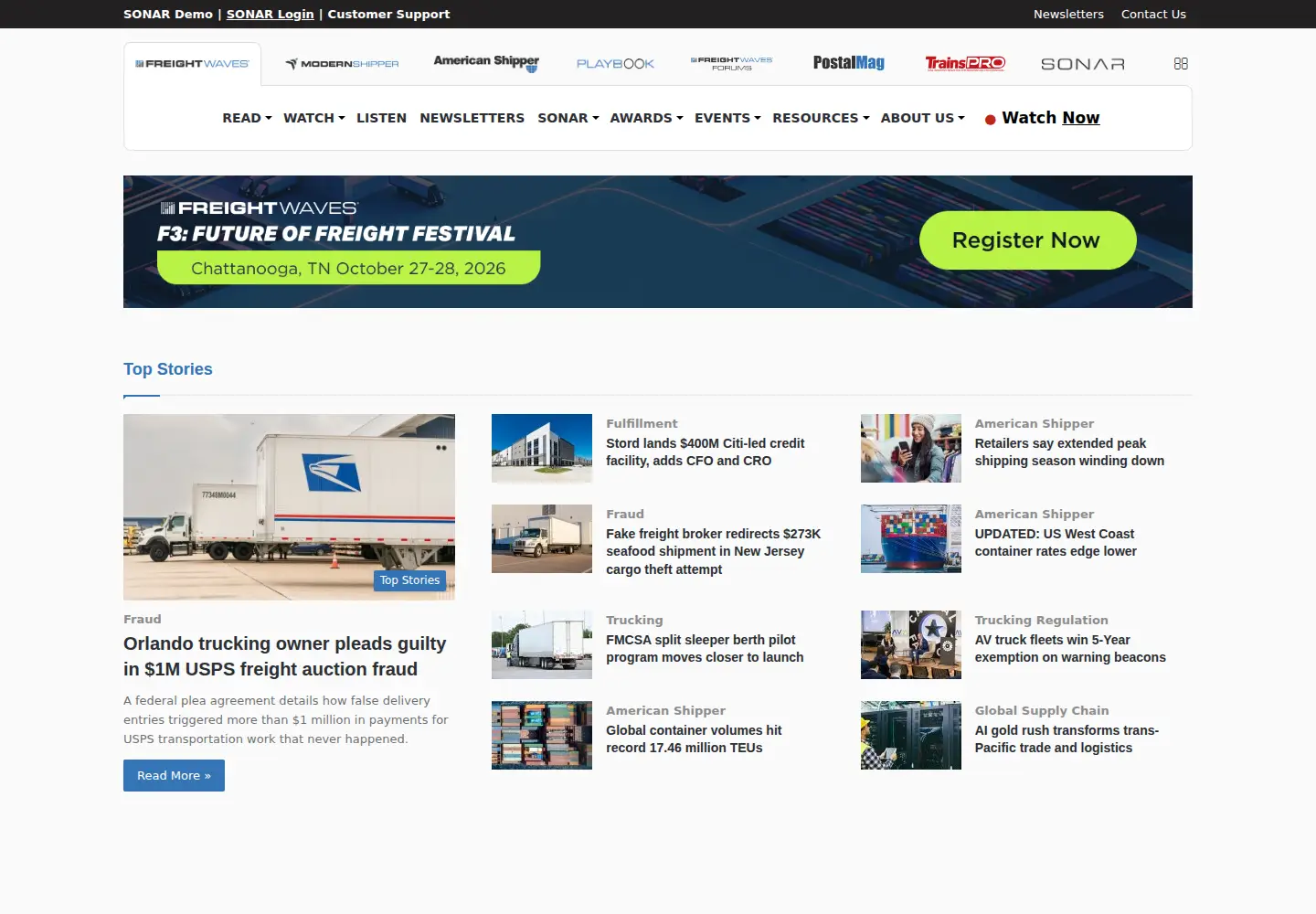1316x914 pixels.
Task: Open AV truck fleets exemption article
Action: click(x=1070, y=648)
